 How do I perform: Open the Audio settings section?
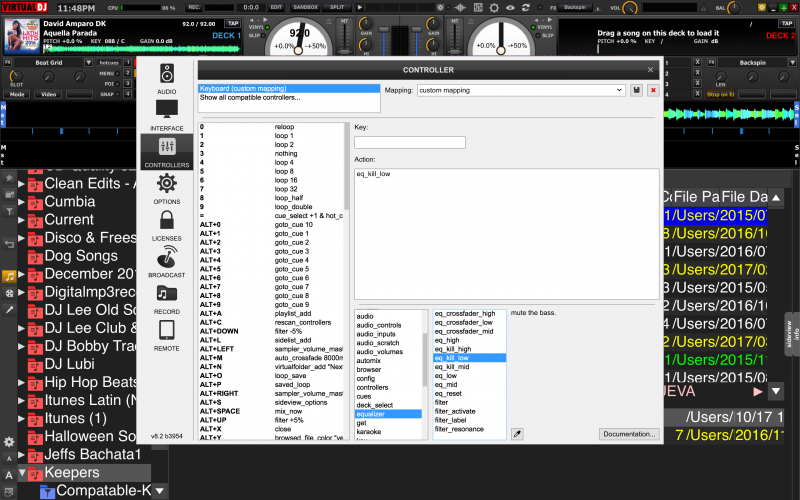[x=167, y=78]
